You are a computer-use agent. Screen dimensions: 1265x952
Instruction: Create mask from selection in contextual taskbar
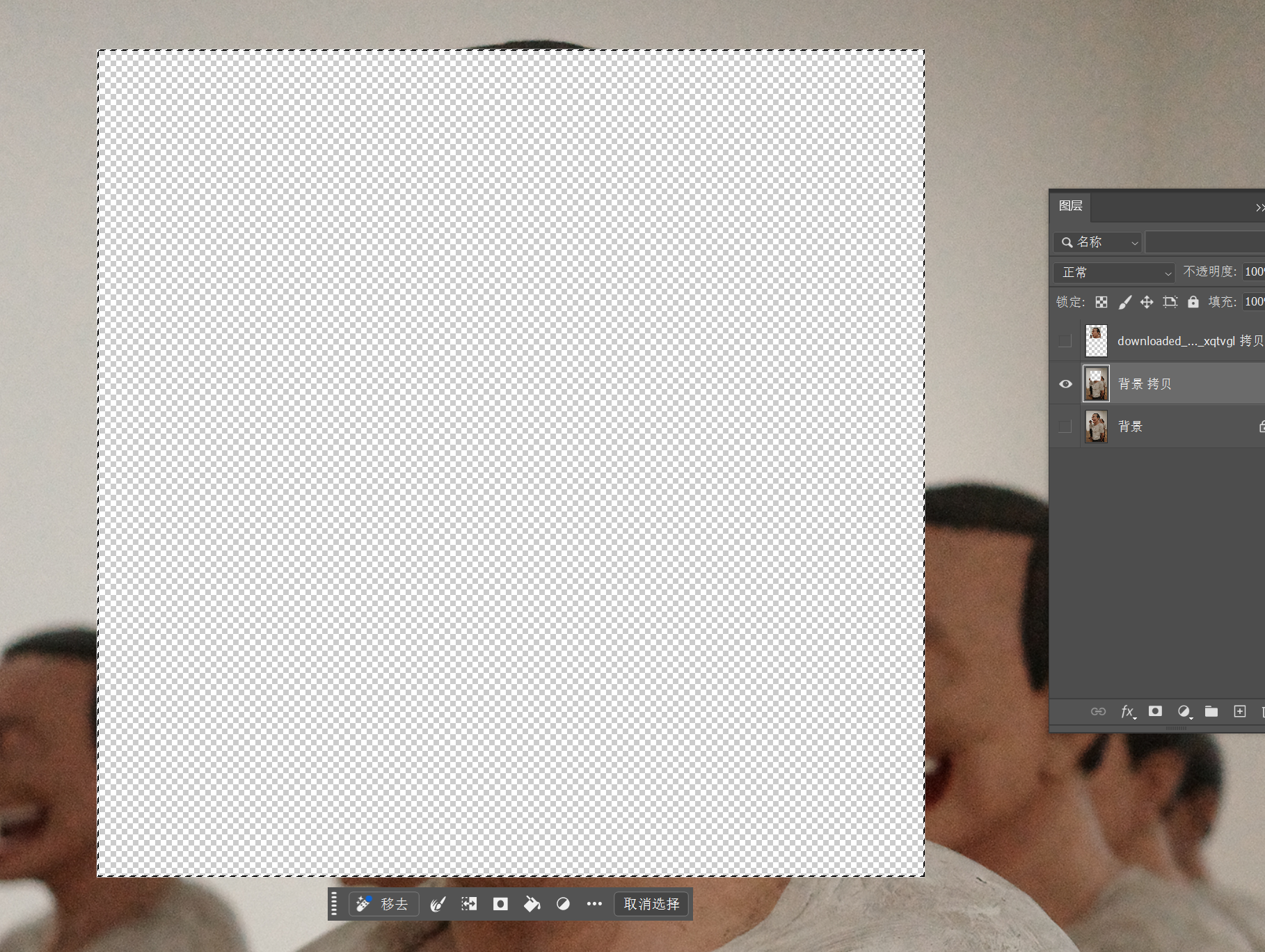500,904
